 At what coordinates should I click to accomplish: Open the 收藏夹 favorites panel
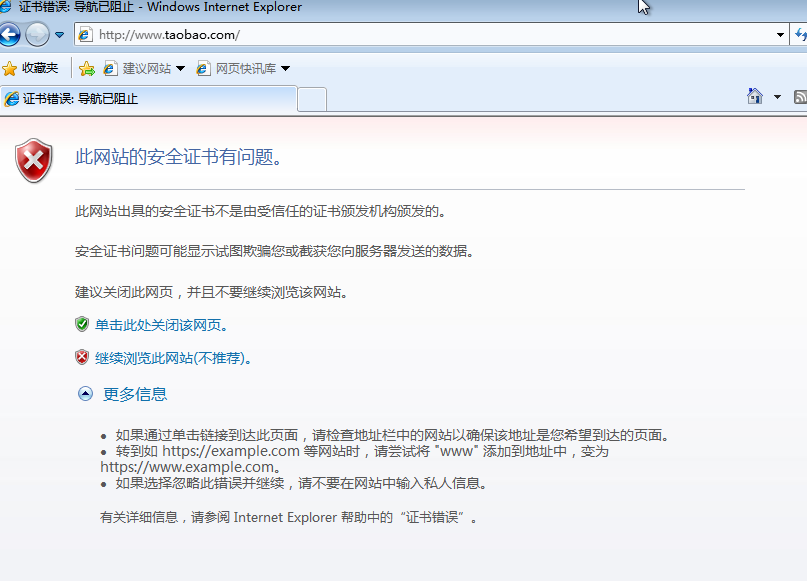[x=30, y=68]
